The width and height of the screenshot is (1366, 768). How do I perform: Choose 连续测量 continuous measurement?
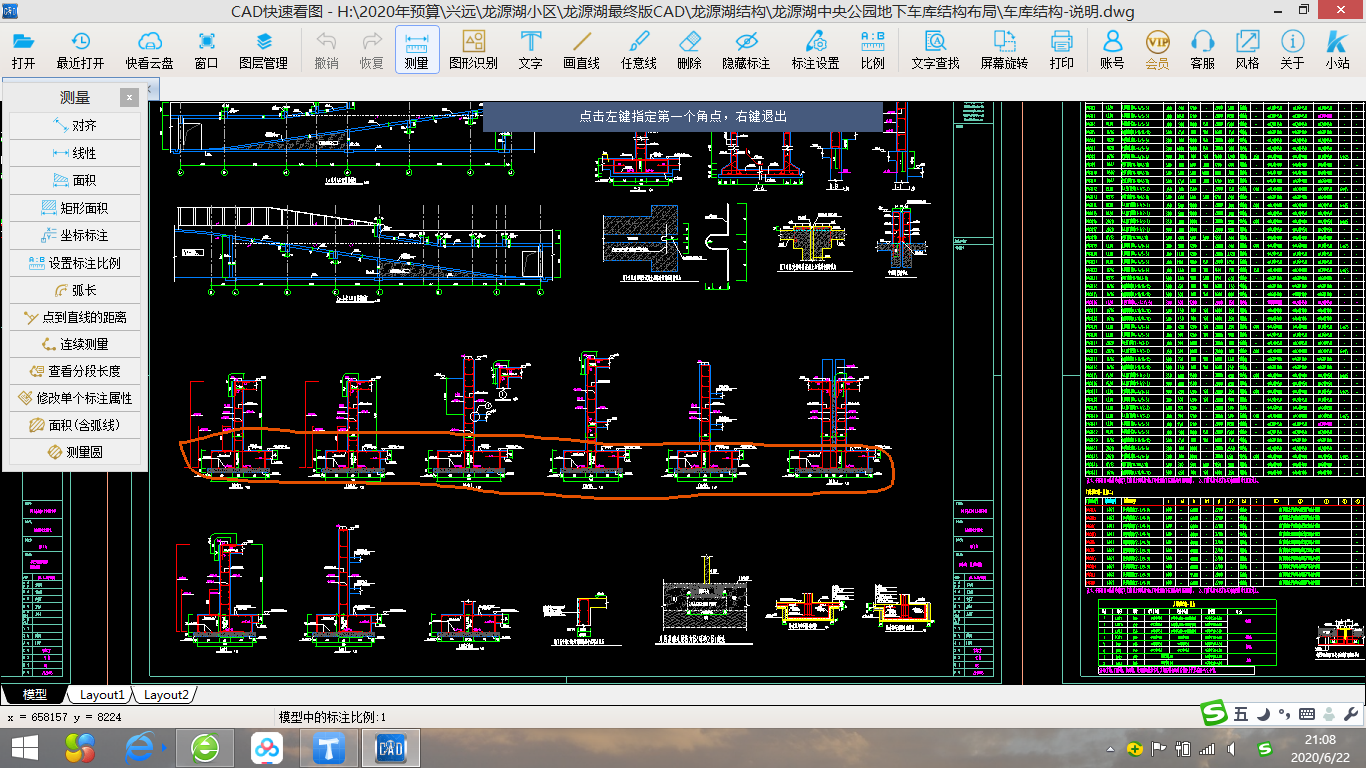tap(75, 344)
